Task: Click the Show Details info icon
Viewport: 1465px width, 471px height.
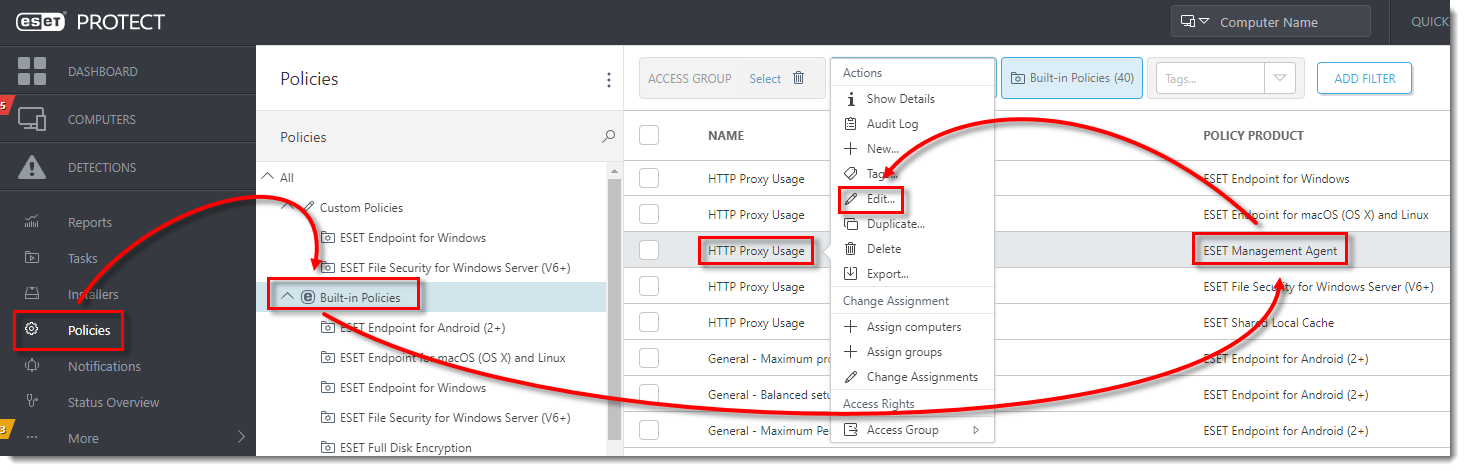Action: click(851, 99)
